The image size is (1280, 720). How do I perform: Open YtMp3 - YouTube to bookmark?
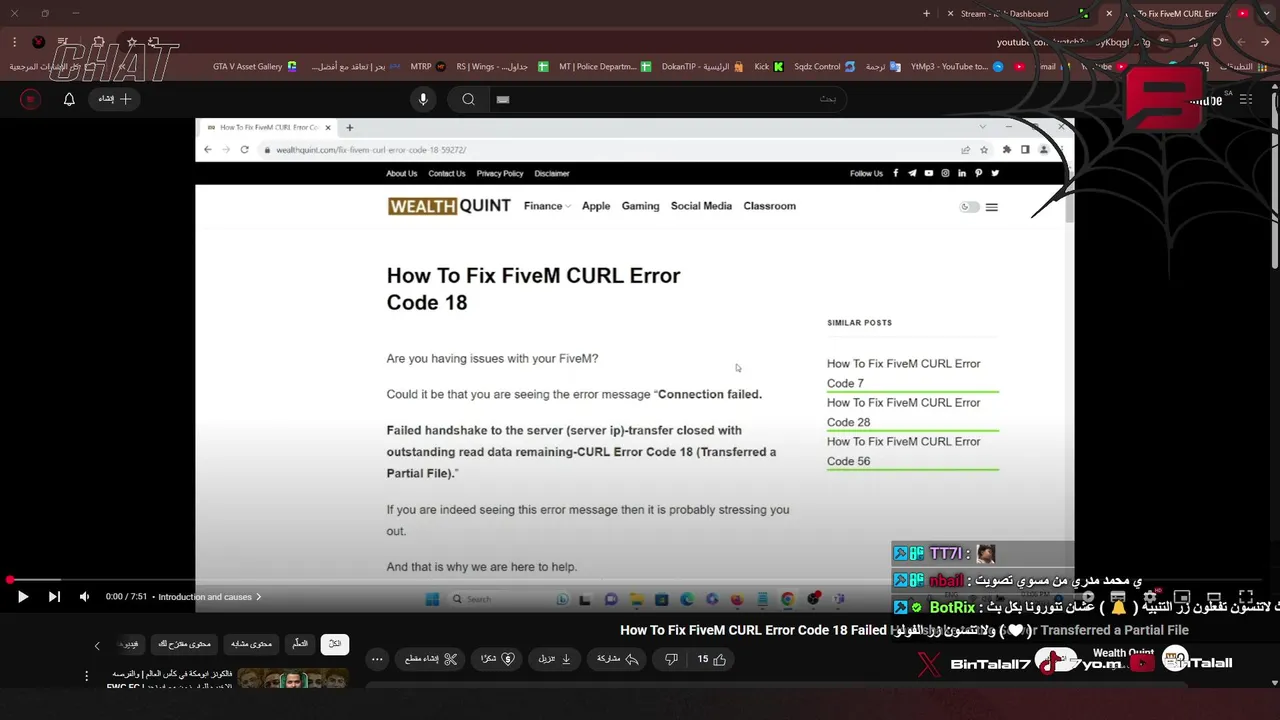coord(956,66)
